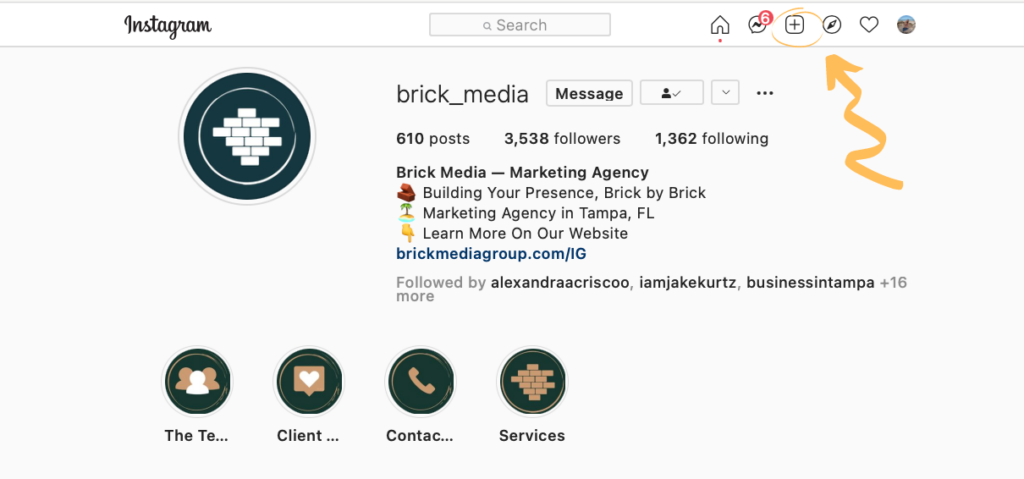Click Brick Media — Marketing Agency name

(522, 173)
